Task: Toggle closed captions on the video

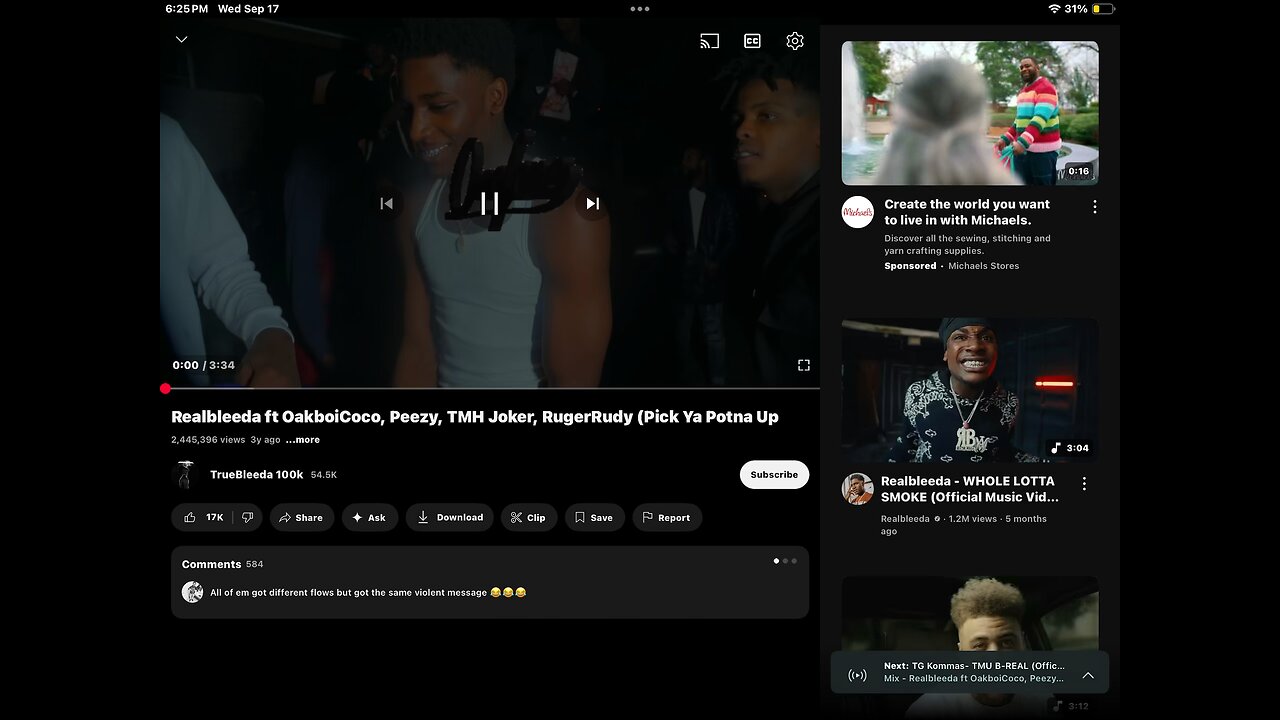Action: pos(752,41)
